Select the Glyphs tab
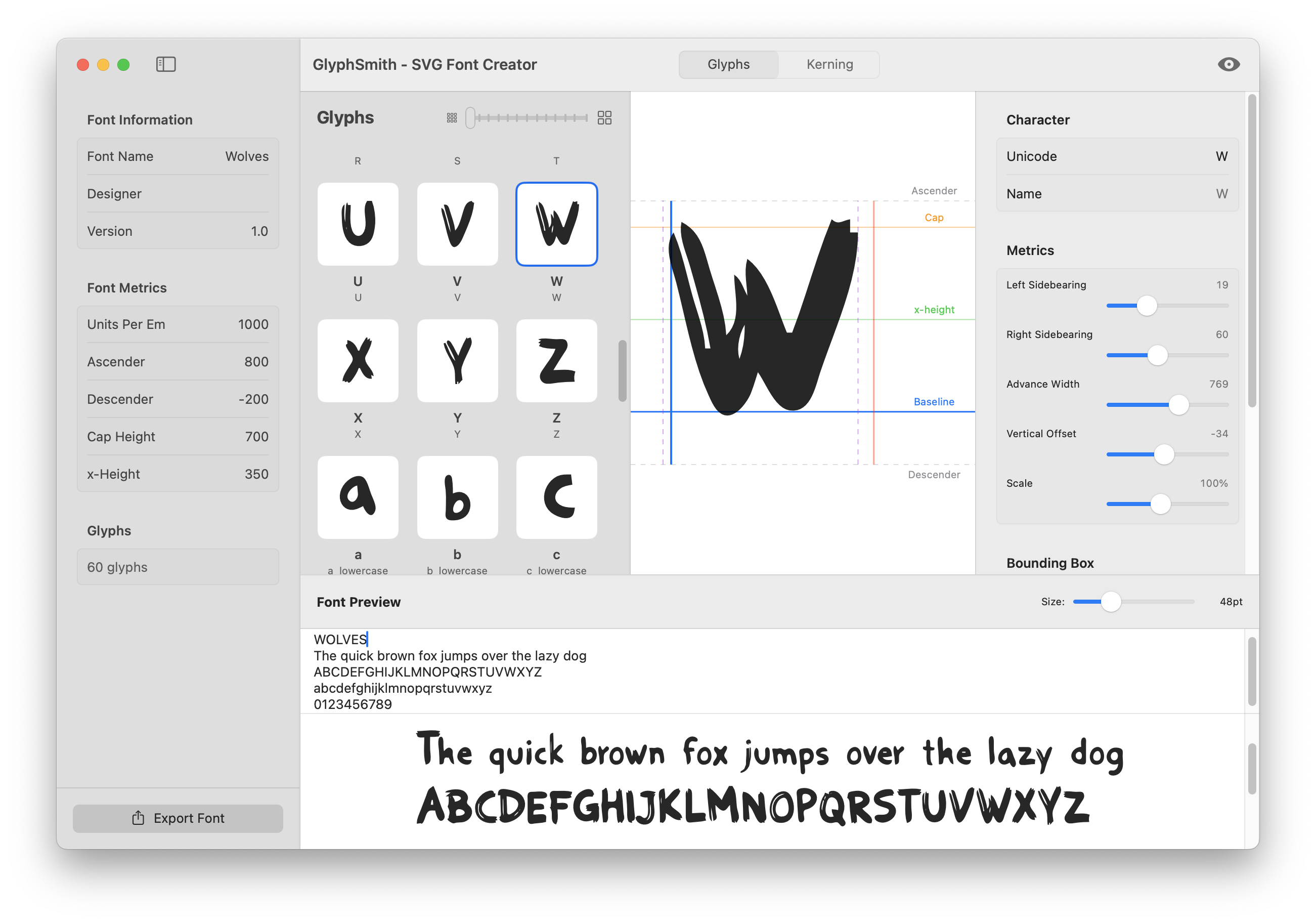The image size is (1316, 924). pos(728,64)
